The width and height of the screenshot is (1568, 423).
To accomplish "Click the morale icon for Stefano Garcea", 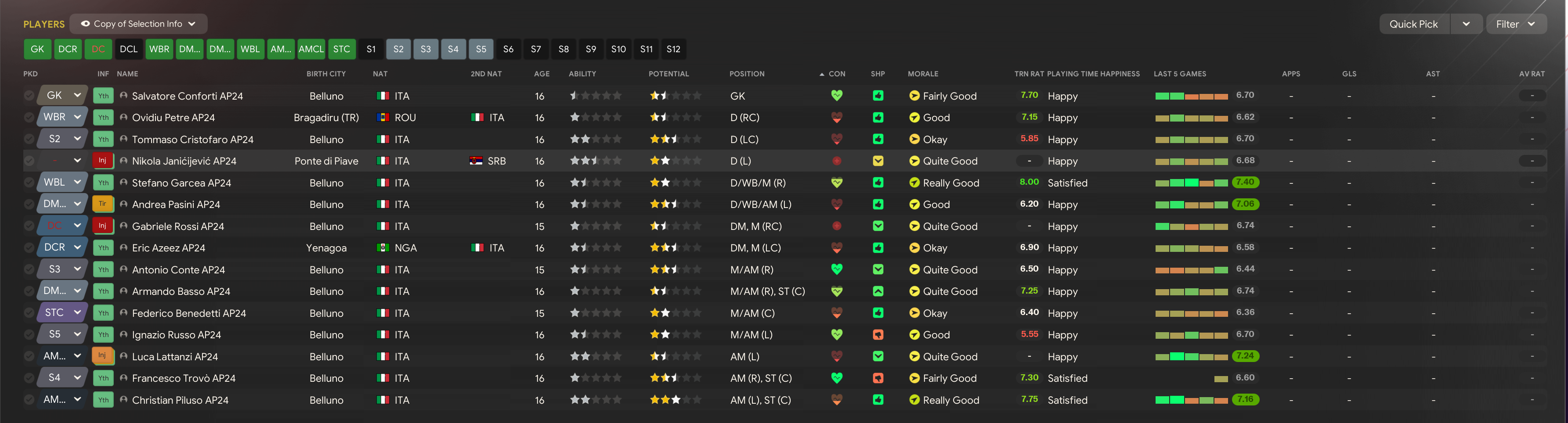I will tap(914, 183).
